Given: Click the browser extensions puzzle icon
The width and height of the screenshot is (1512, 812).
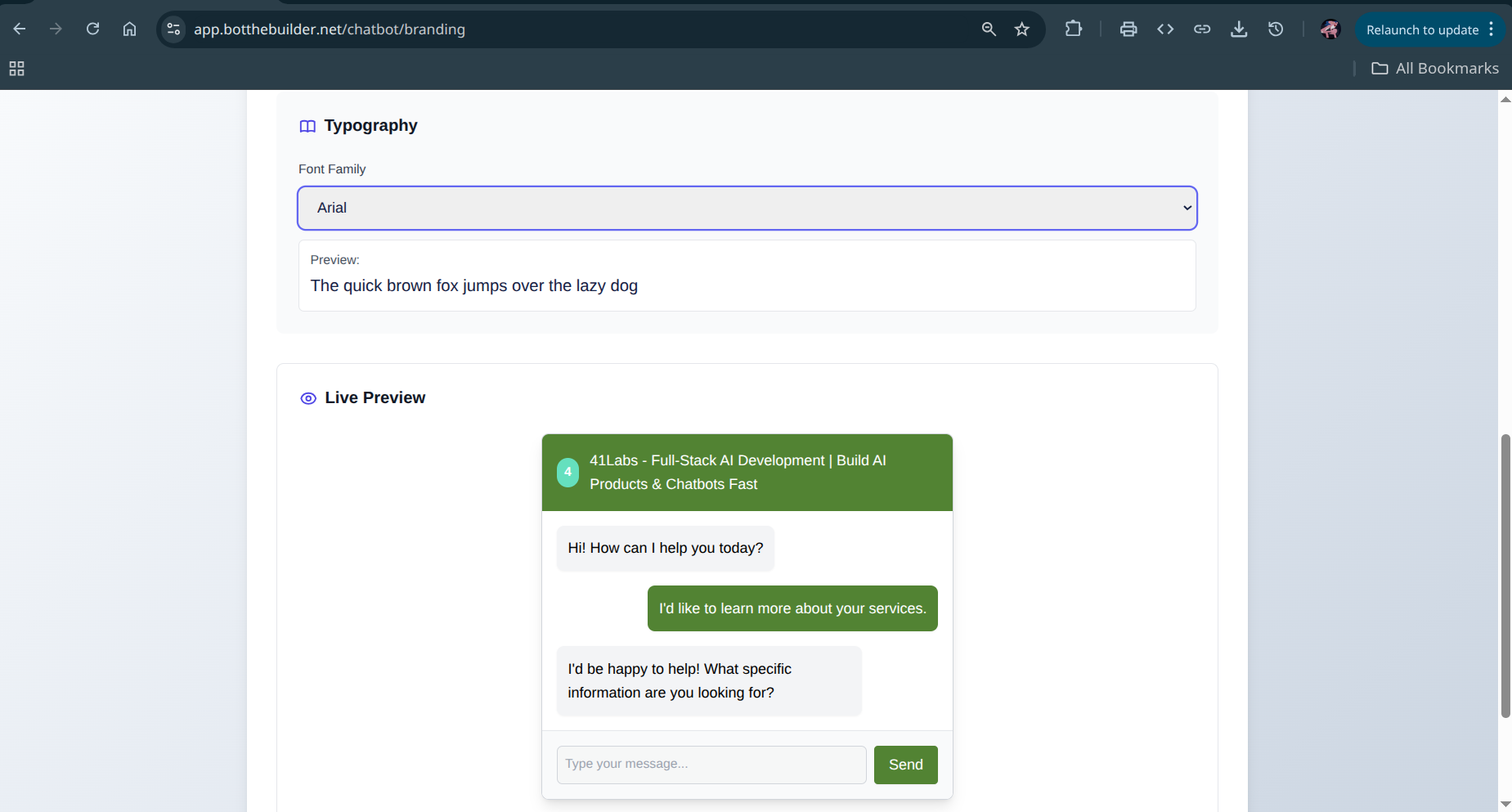Looking at the screenshot, I should 1072,29.
